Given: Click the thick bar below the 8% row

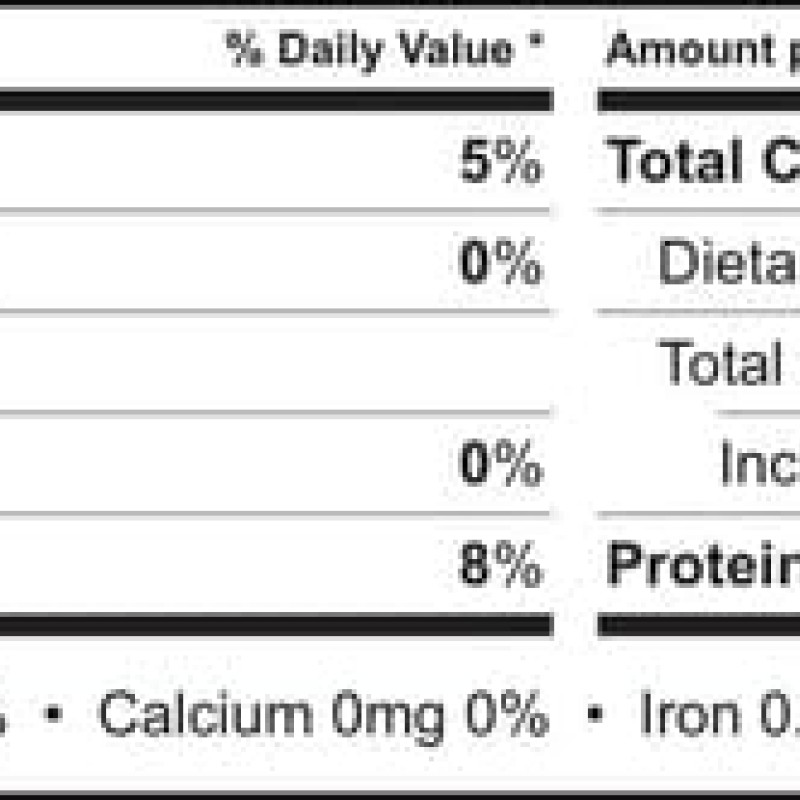Looking at the screenshot, I should [275, 625].
